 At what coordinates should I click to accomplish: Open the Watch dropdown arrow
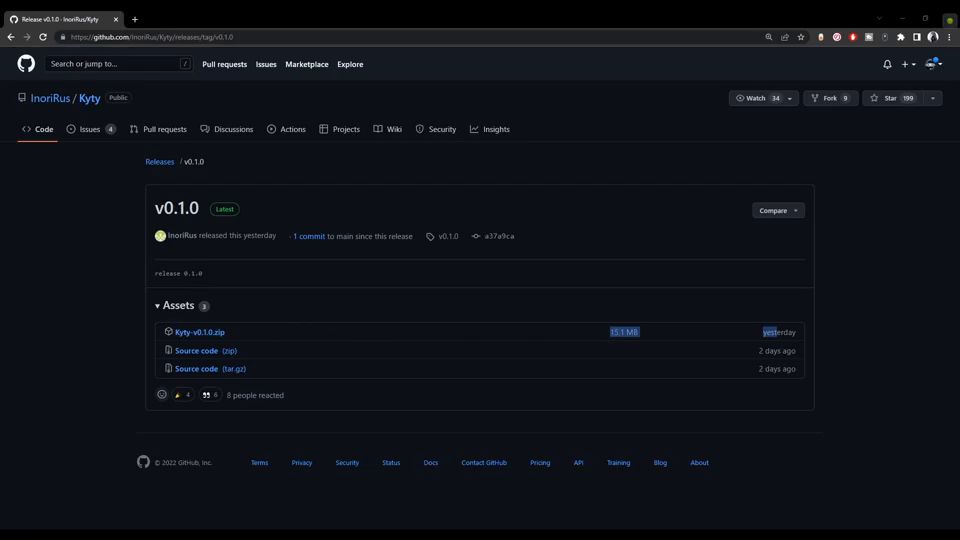point(790,98)
